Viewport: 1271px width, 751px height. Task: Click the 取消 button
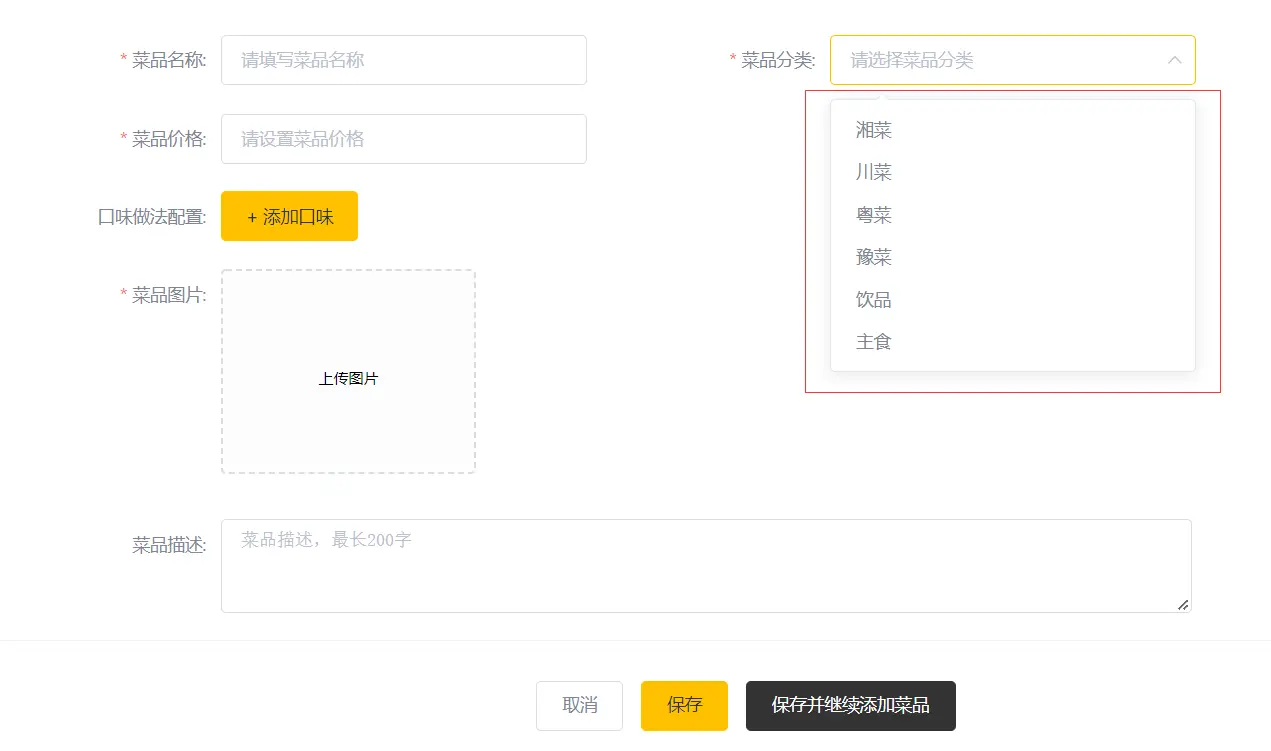pyautogui.click(x=579, y=706)
